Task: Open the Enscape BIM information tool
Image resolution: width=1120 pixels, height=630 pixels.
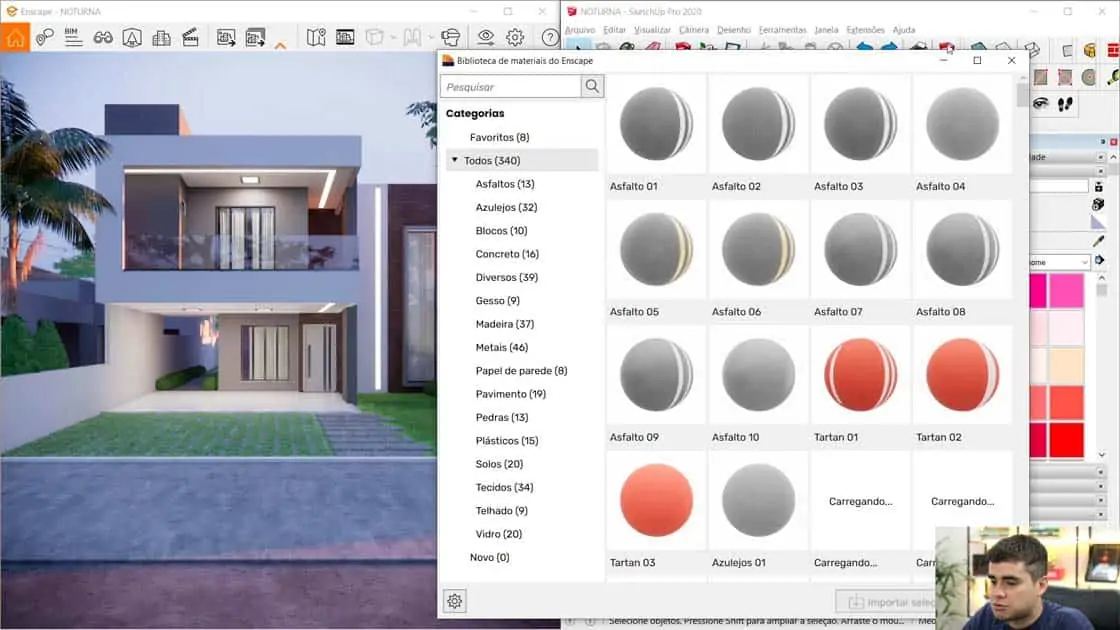Action: (x=73, y=37)
